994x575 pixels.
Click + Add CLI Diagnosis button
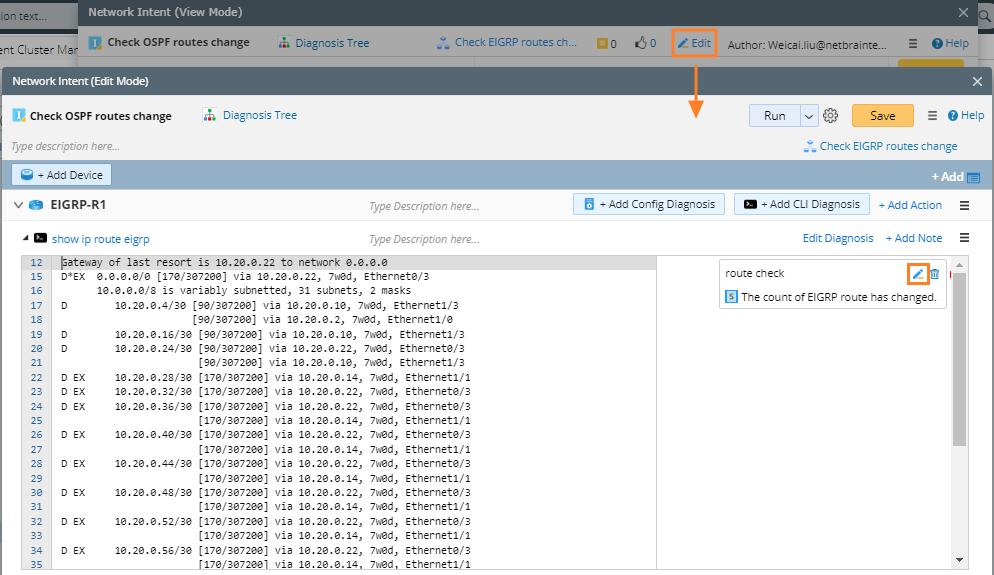[x=802, y=204]
